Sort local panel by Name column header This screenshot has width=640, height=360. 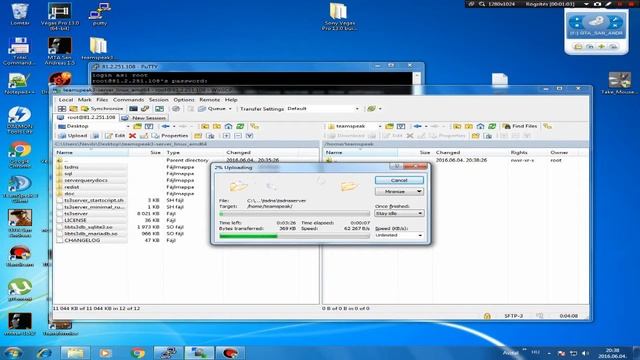click(92, 152)
